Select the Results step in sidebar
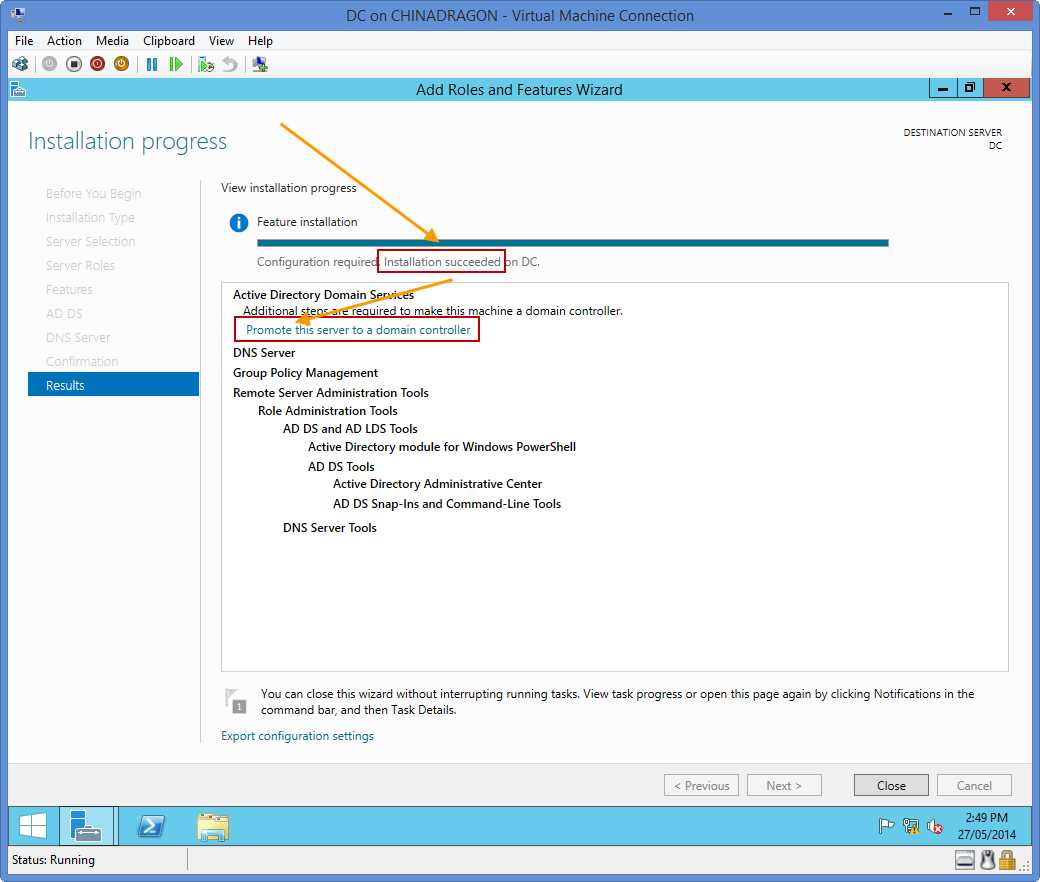Image resolution: width=1040 pixels, height=882 pixels. 113,385
